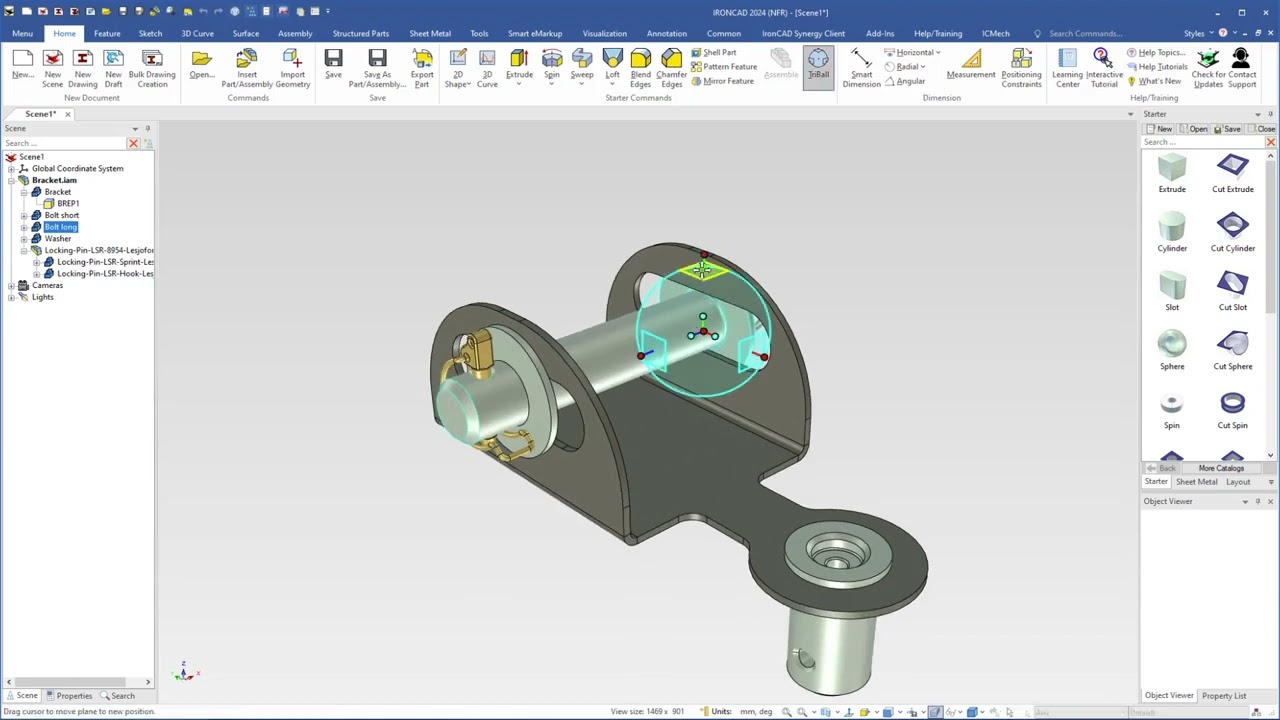Screen dimensions: 1280x720
Task: Open the Radial dimension dropdown
Action: (x=922, y=67)
